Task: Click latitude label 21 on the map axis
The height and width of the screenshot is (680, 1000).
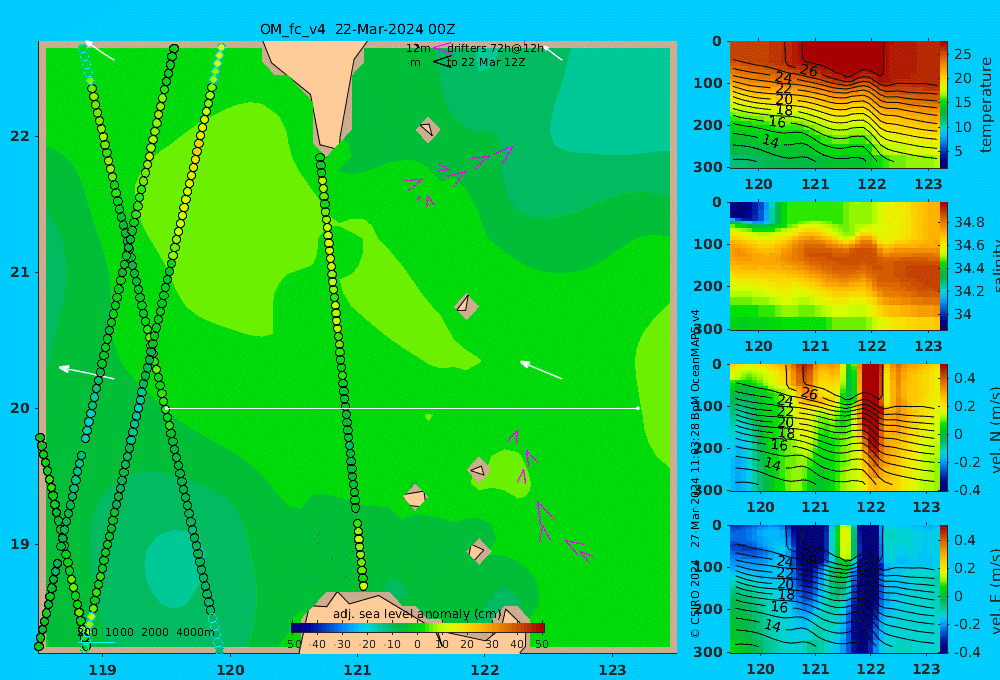Action: [20, 272]
